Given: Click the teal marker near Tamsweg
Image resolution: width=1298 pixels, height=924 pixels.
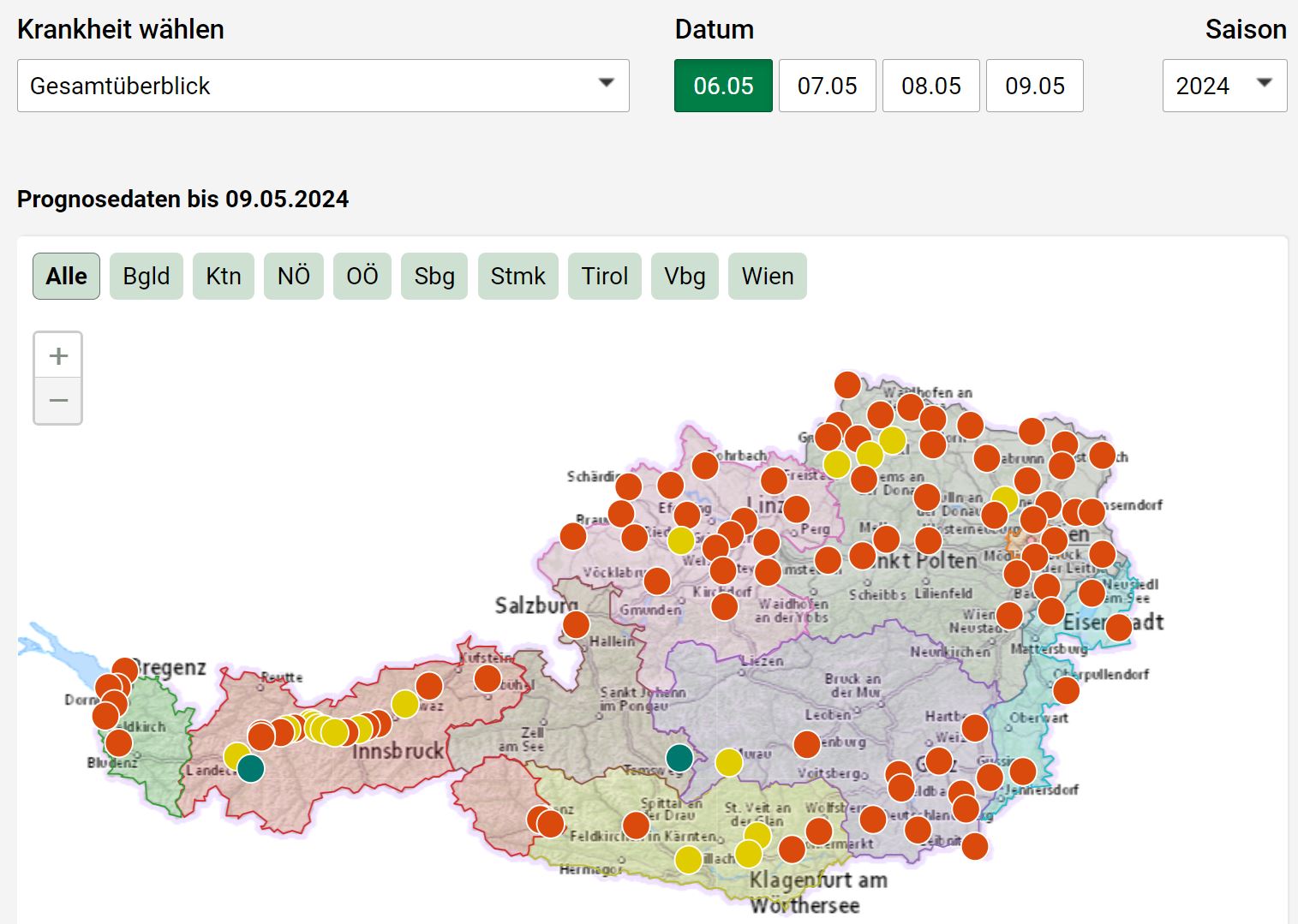Looking at the screenshot, I should (679, 758).
